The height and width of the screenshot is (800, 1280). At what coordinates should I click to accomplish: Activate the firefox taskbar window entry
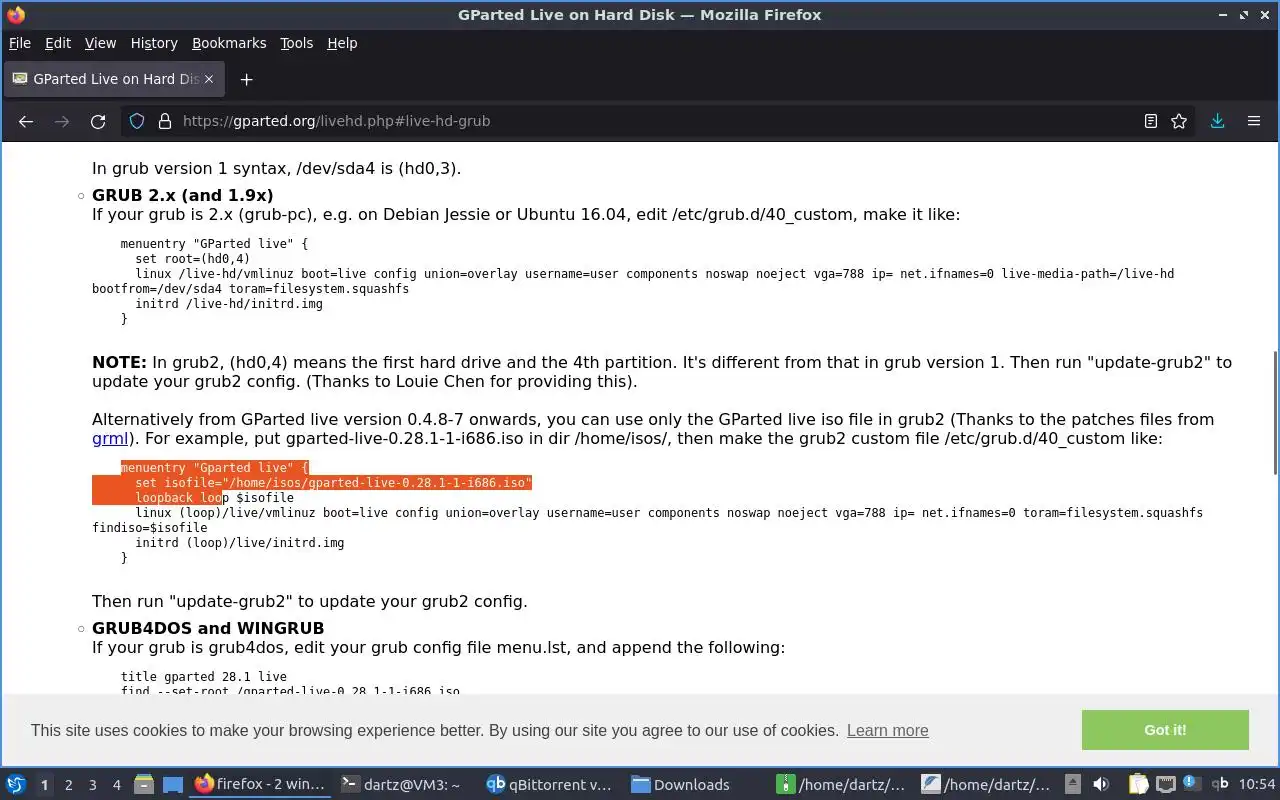tap(260, 784)
